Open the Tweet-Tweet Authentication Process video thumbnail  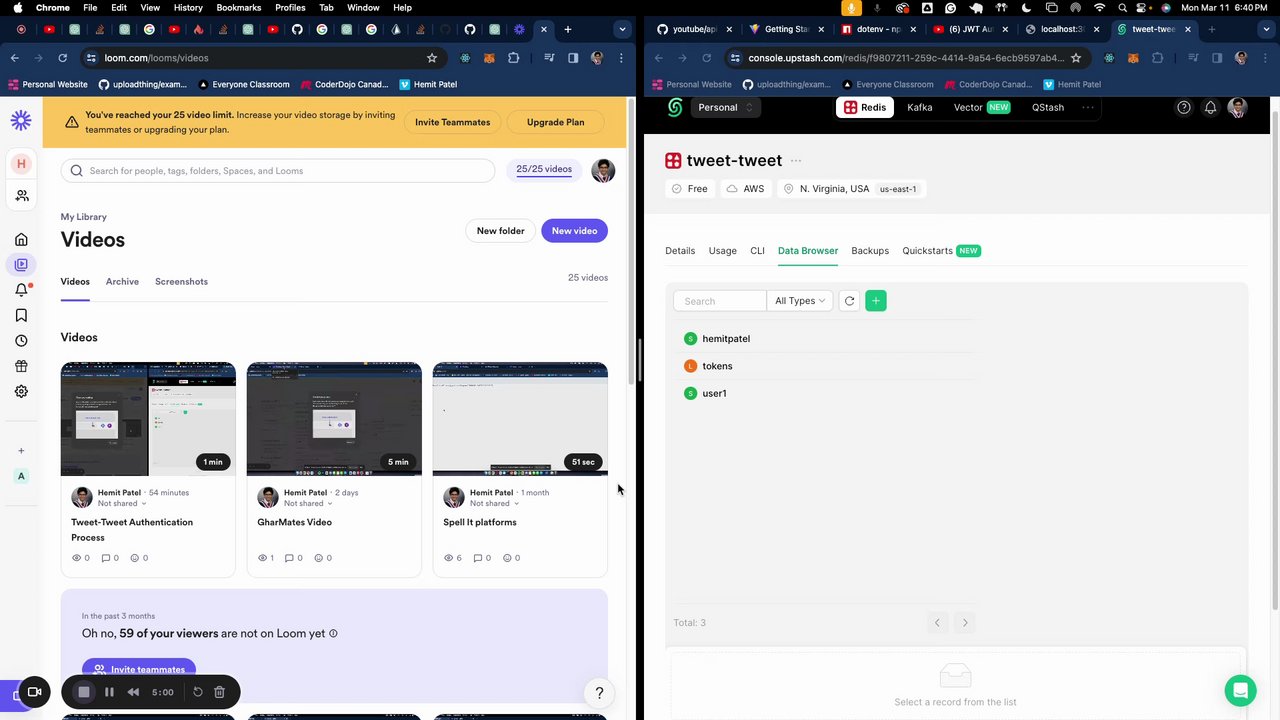(x=148, y=419)
